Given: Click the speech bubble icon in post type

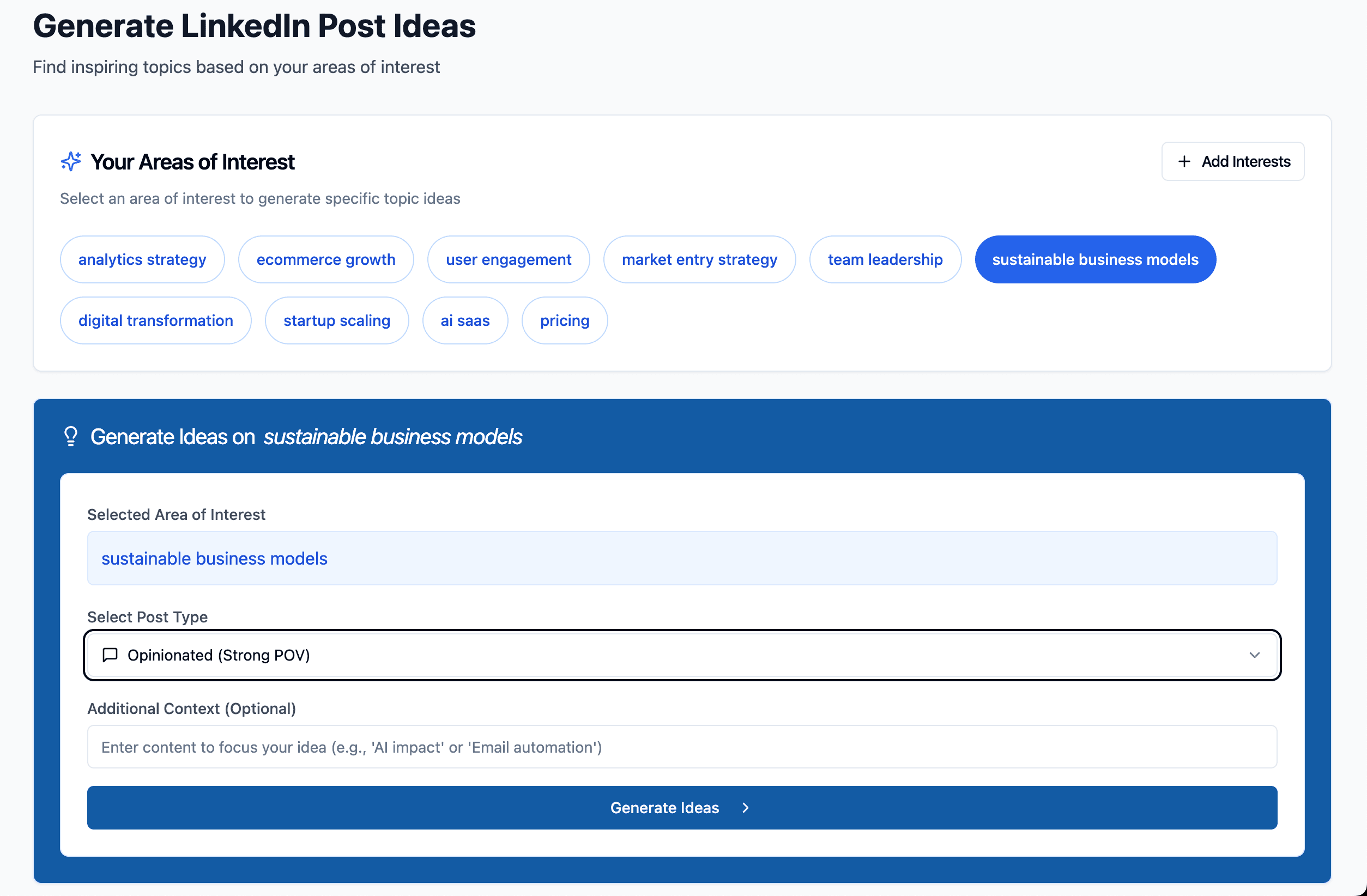Looking at the screenshot, I should (110, 655).
